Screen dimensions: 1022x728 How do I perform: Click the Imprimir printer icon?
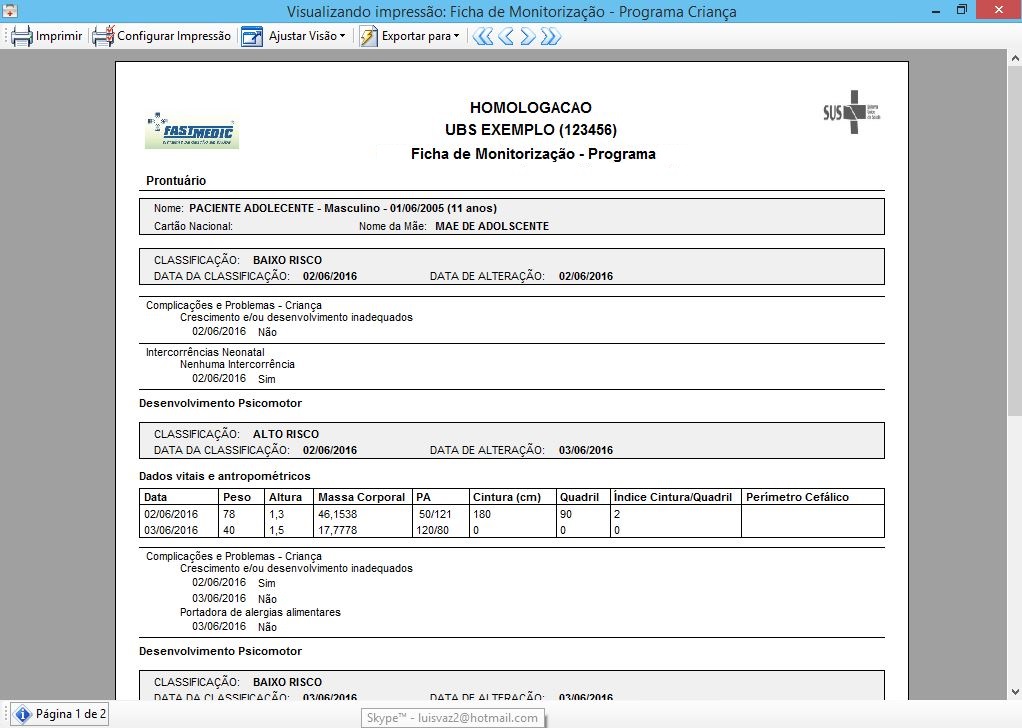pos(22,36)
